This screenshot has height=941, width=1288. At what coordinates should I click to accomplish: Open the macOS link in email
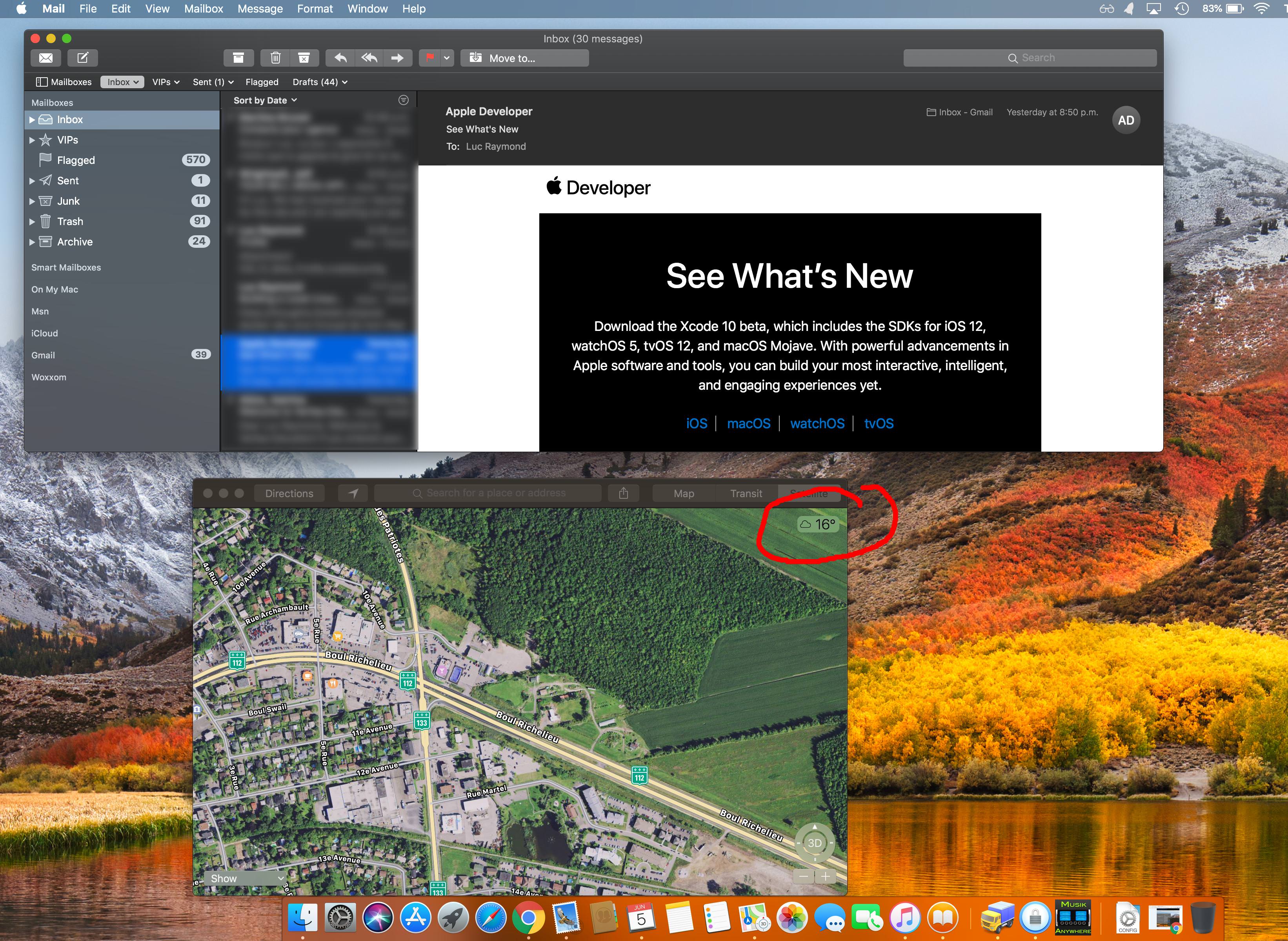749,424
